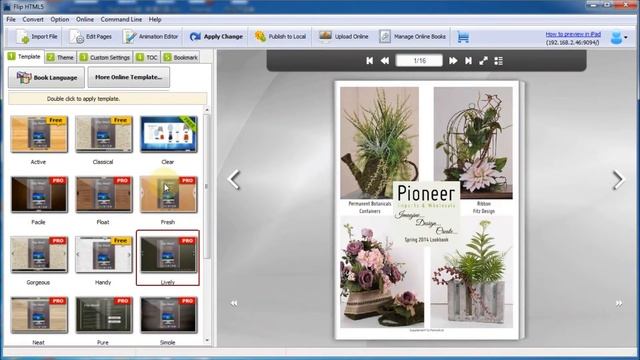640x360 pixels.
Task: Switch to the Bookmark tab
Action: (x=181, y=58)
